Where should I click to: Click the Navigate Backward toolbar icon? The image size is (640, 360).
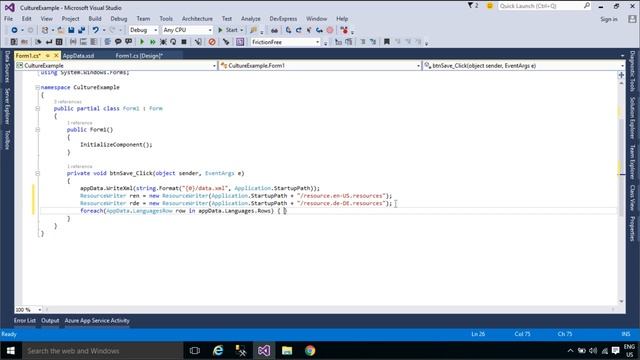pos(14,30)
